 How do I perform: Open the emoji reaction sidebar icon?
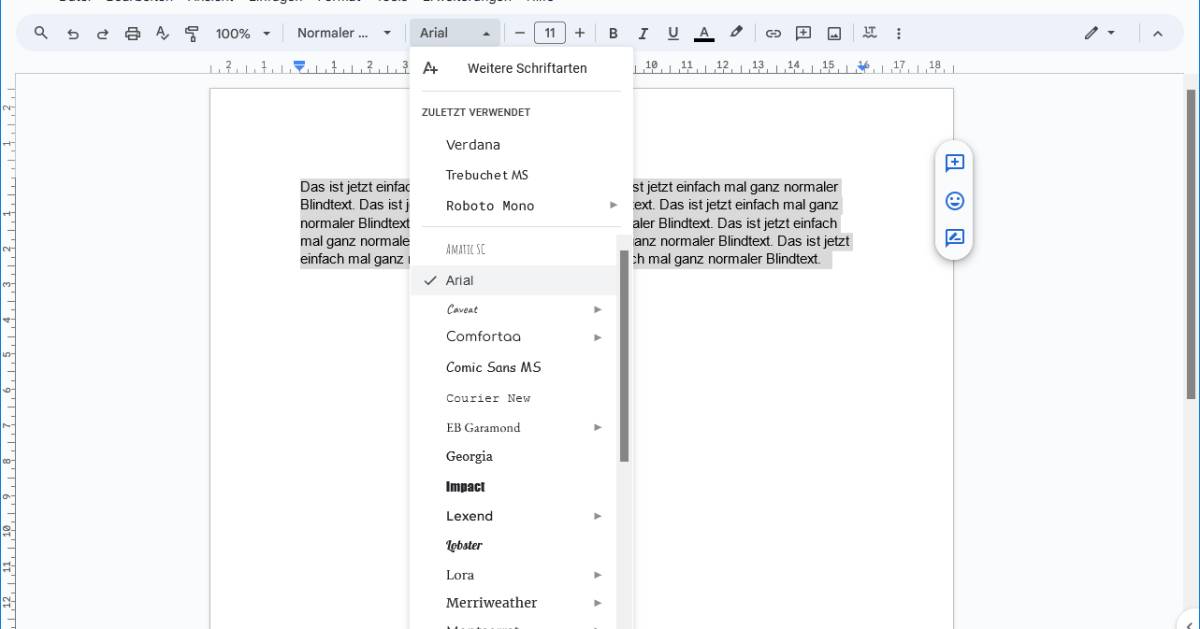coord(953,200)
